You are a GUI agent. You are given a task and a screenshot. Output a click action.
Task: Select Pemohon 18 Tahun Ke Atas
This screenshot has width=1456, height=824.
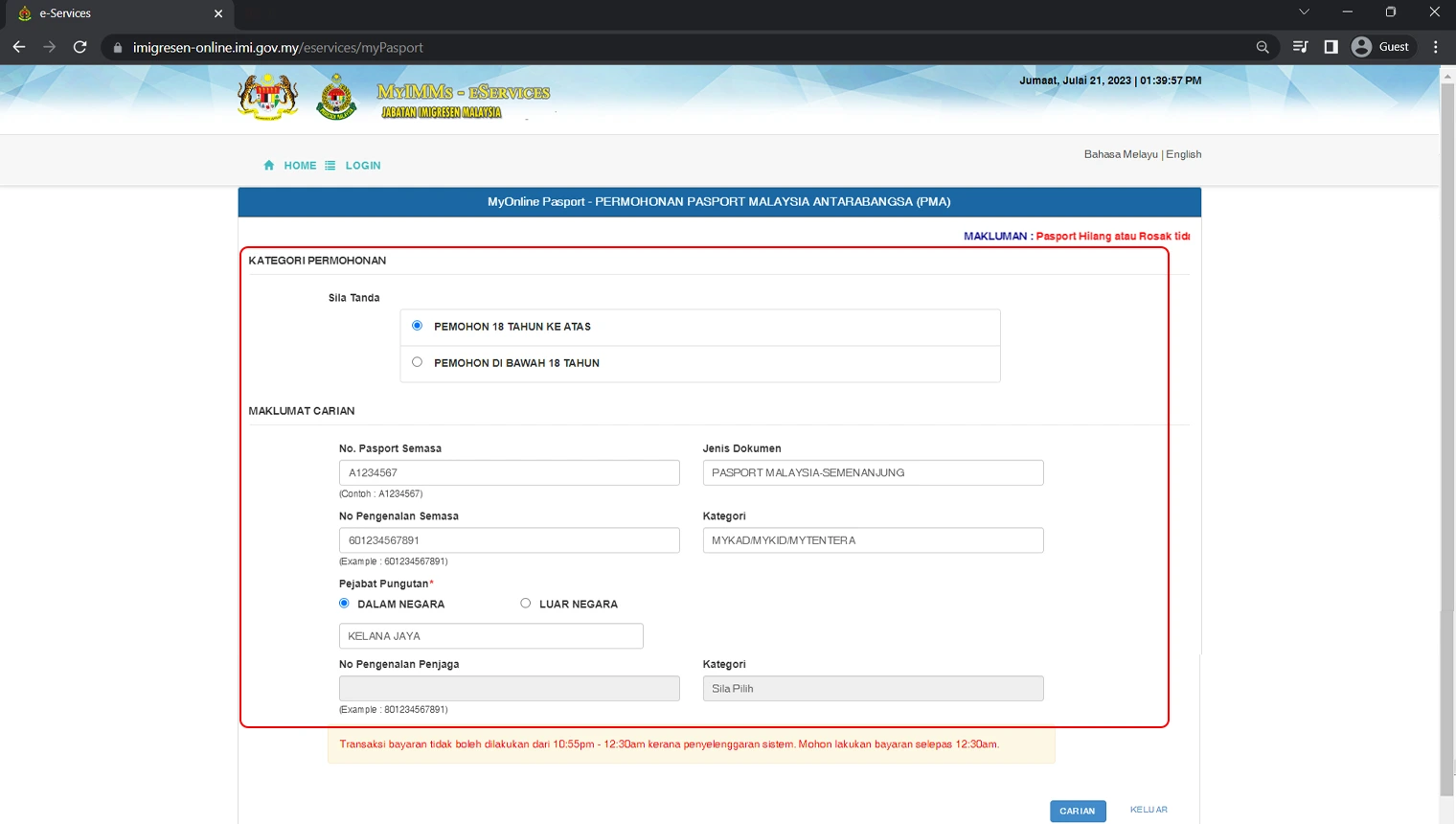click(x=417, y=326)
